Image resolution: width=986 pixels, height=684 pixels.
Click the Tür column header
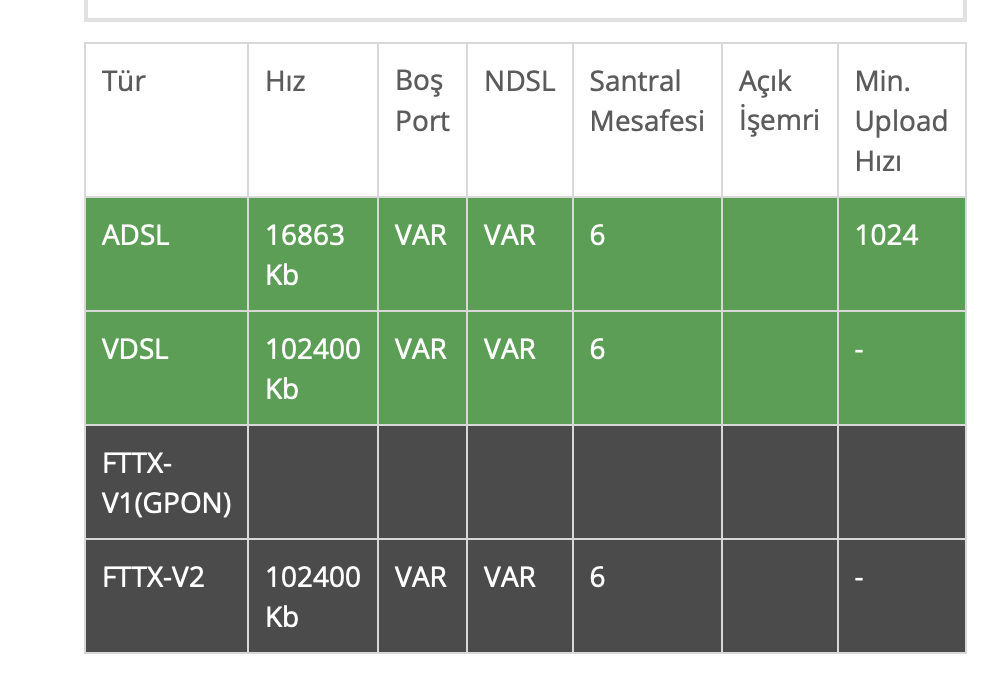coord(124,82)
